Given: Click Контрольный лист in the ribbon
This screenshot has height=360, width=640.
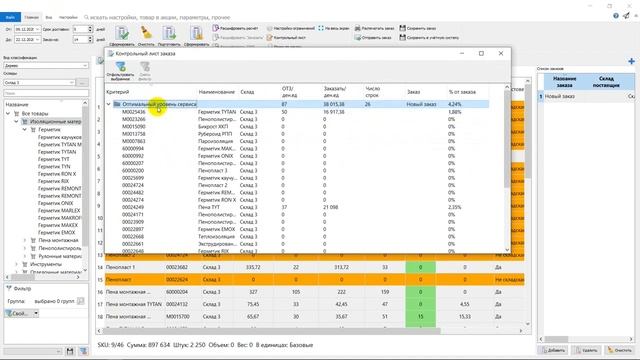Looking at the screenshot, I should tap(286, 38).
